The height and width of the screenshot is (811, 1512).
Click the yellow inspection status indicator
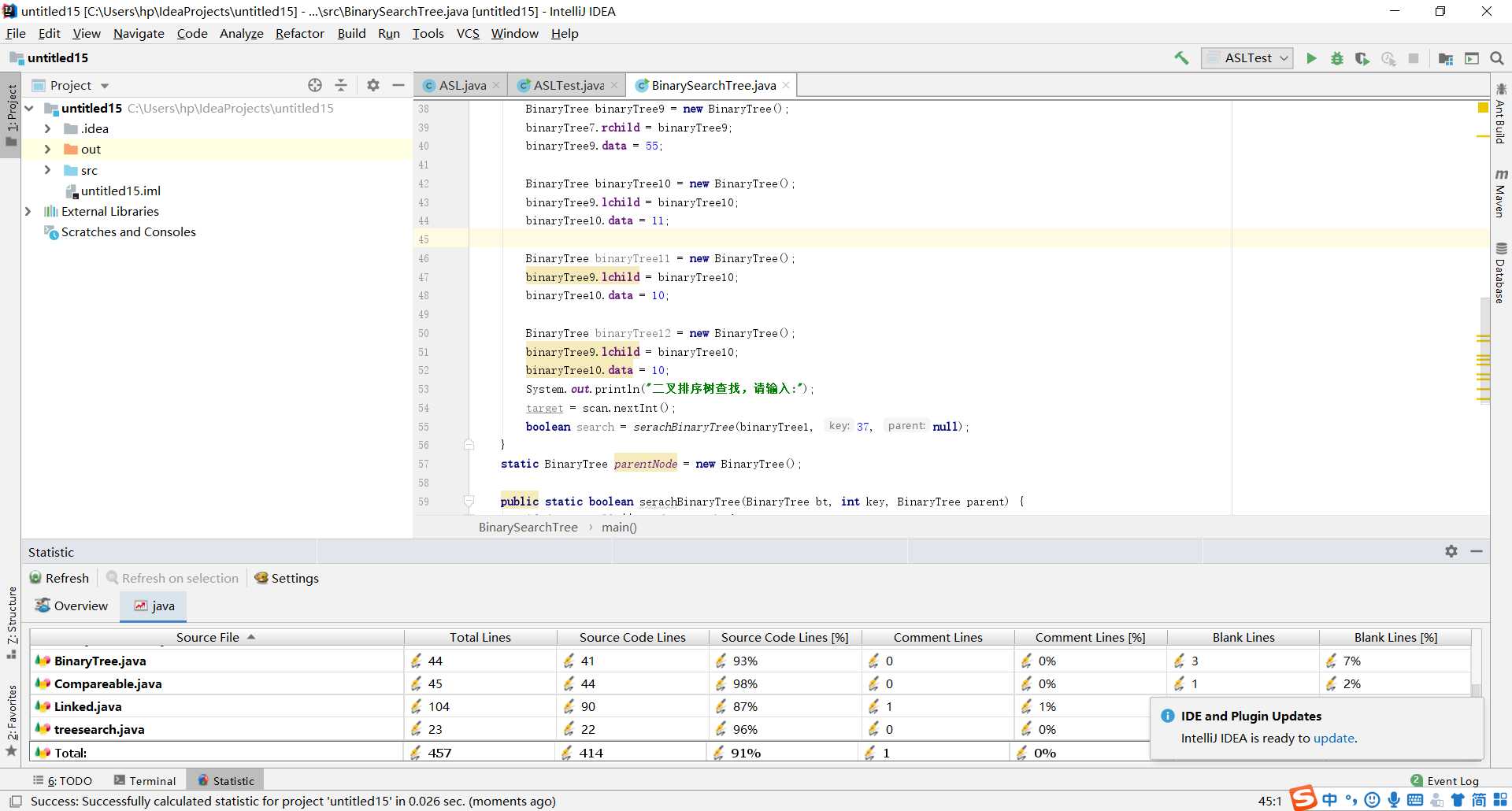1483,108
